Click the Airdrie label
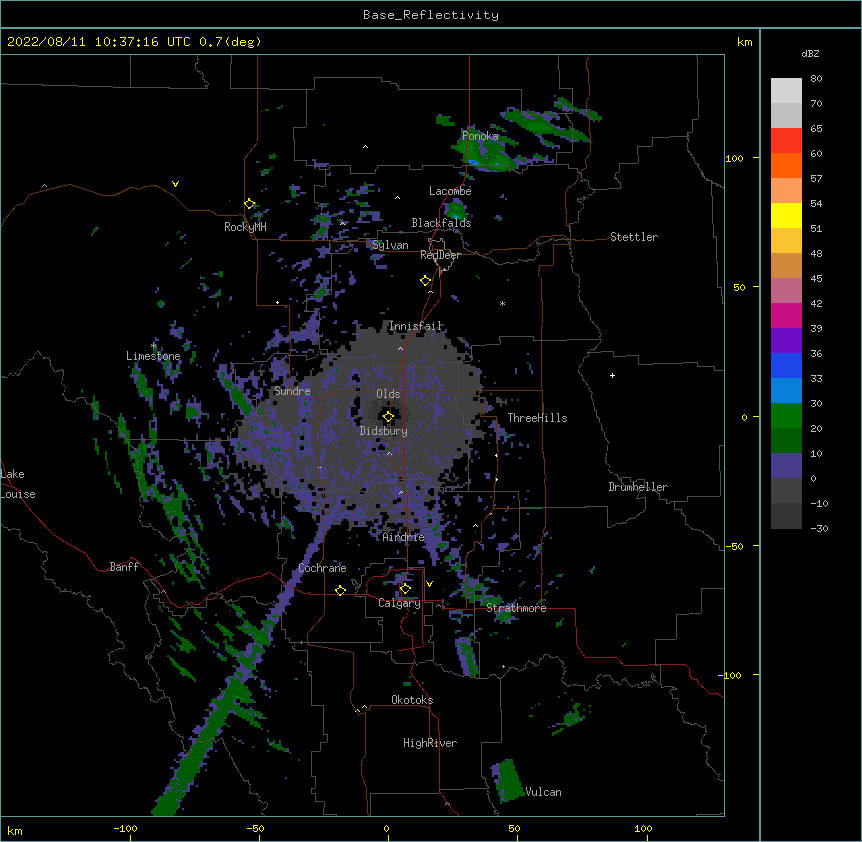Screen dimensions: 862x842 pyautogui.click(x=403, y=537)
